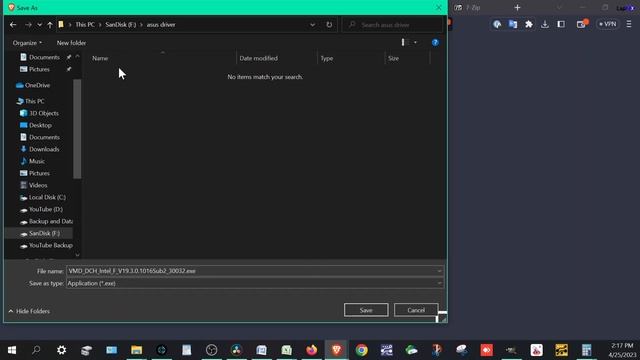
Task: Launch Google Chrome from the taskbar
Action: [x=361, y=350]
